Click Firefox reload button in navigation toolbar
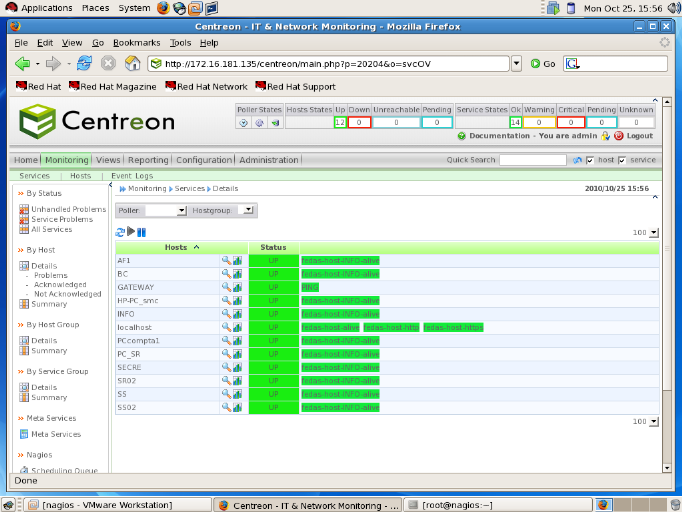 tap(85, 63)
